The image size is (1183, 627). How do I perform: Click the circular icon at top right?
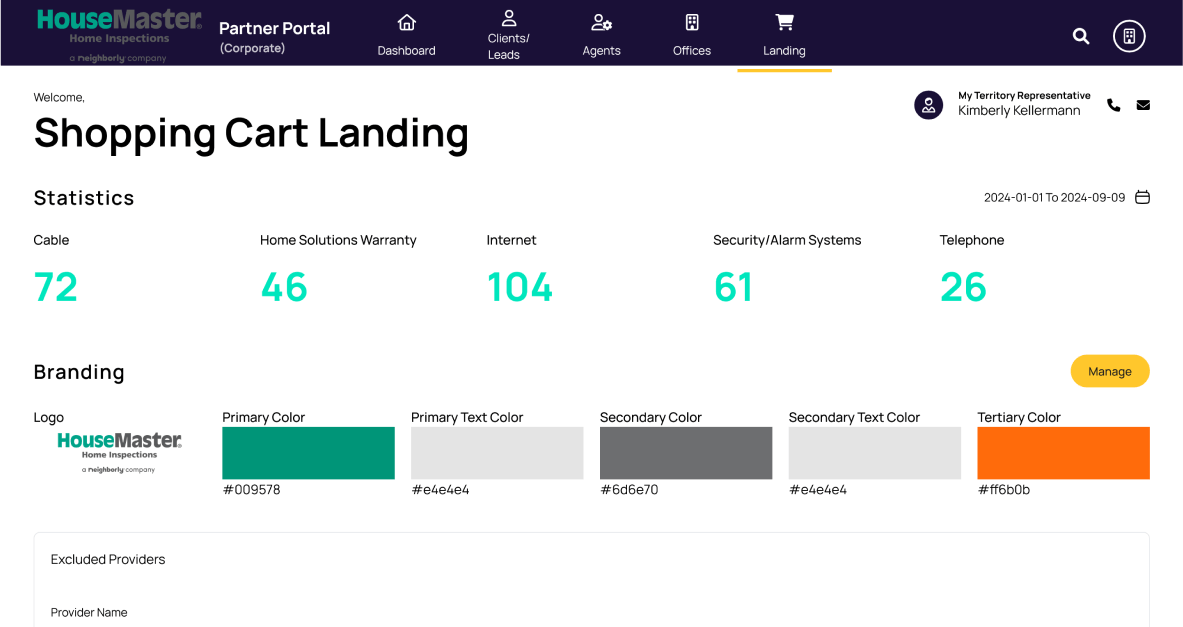pyautogui.click(x=1129, y=35)
